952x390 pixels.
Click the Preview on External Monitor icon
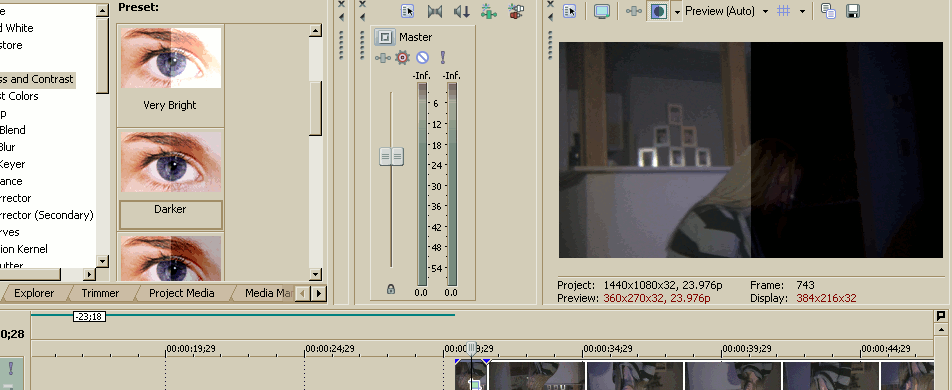click(602, 11)
